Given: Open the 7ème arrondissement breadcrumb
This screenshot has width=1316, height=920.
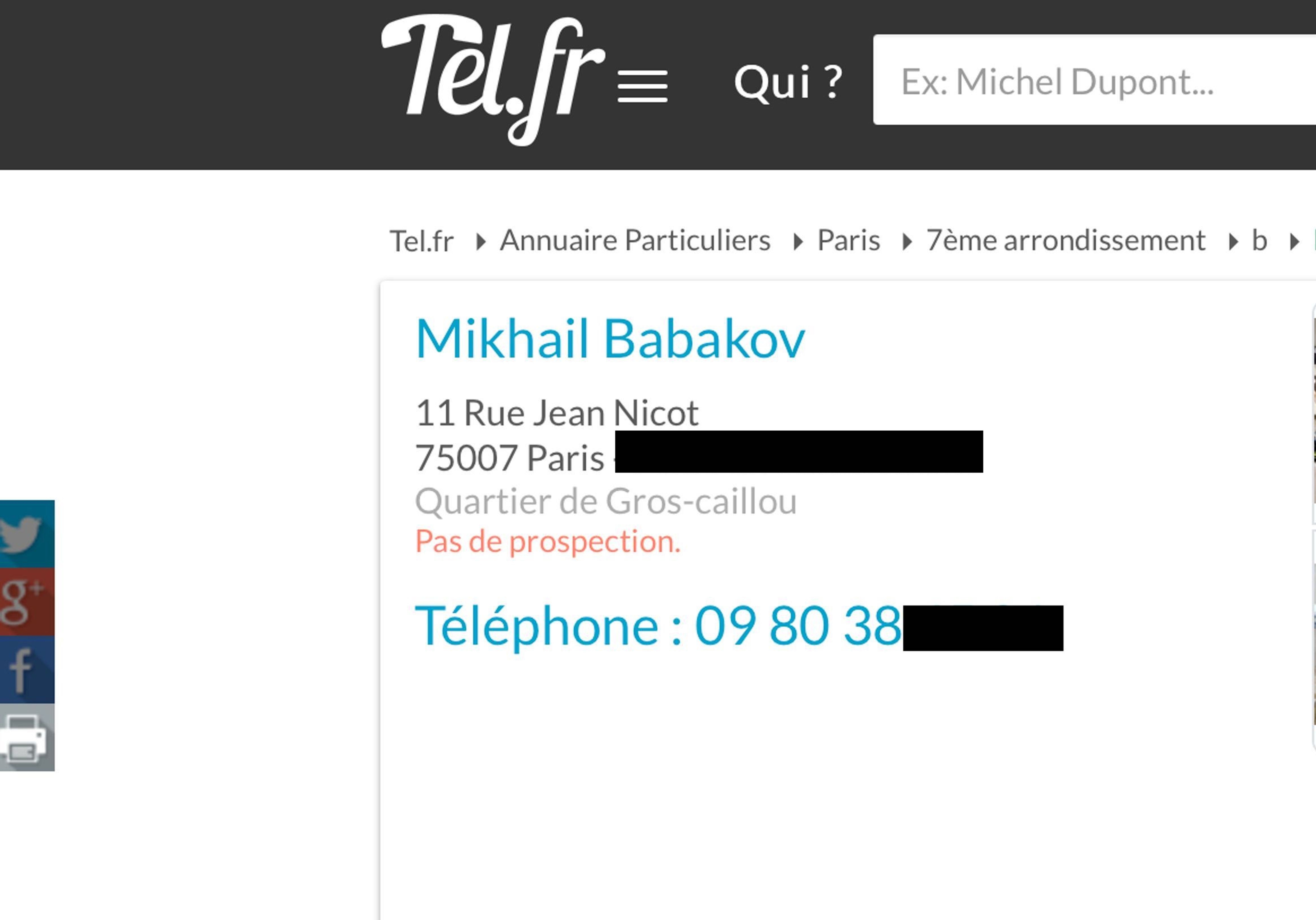Looking at the screenshot, I should (1065, 241).
